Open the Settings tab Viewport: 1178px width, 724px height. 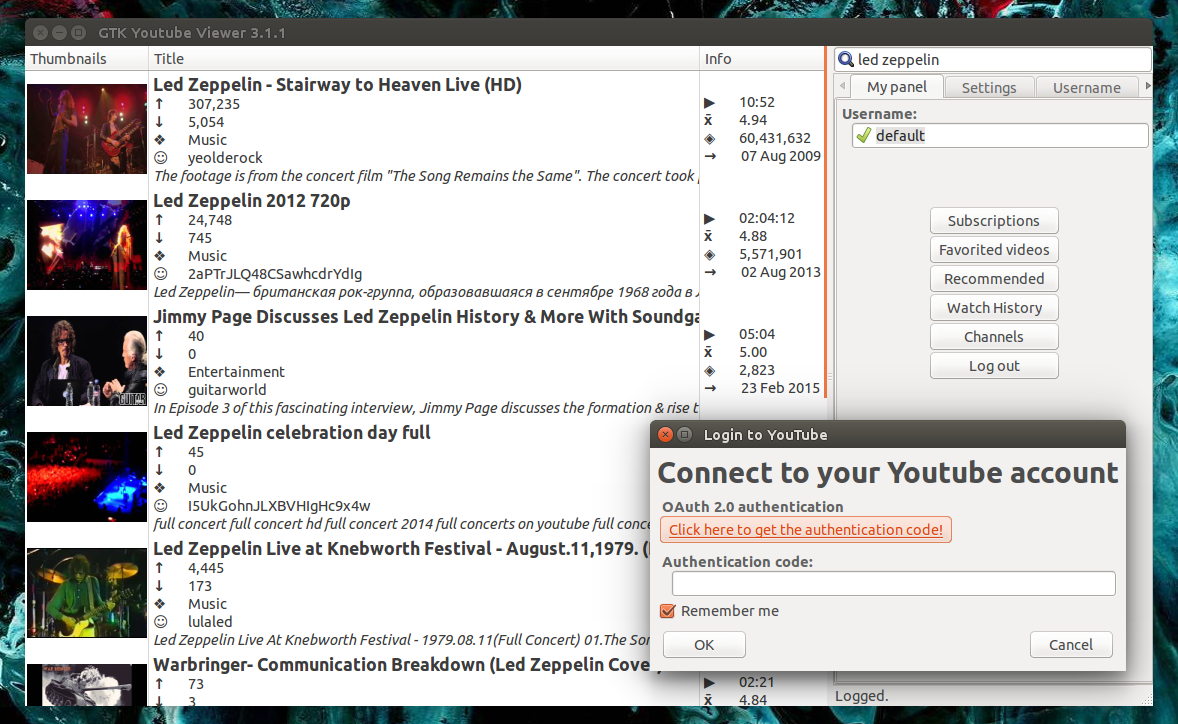tap(989, 88)
